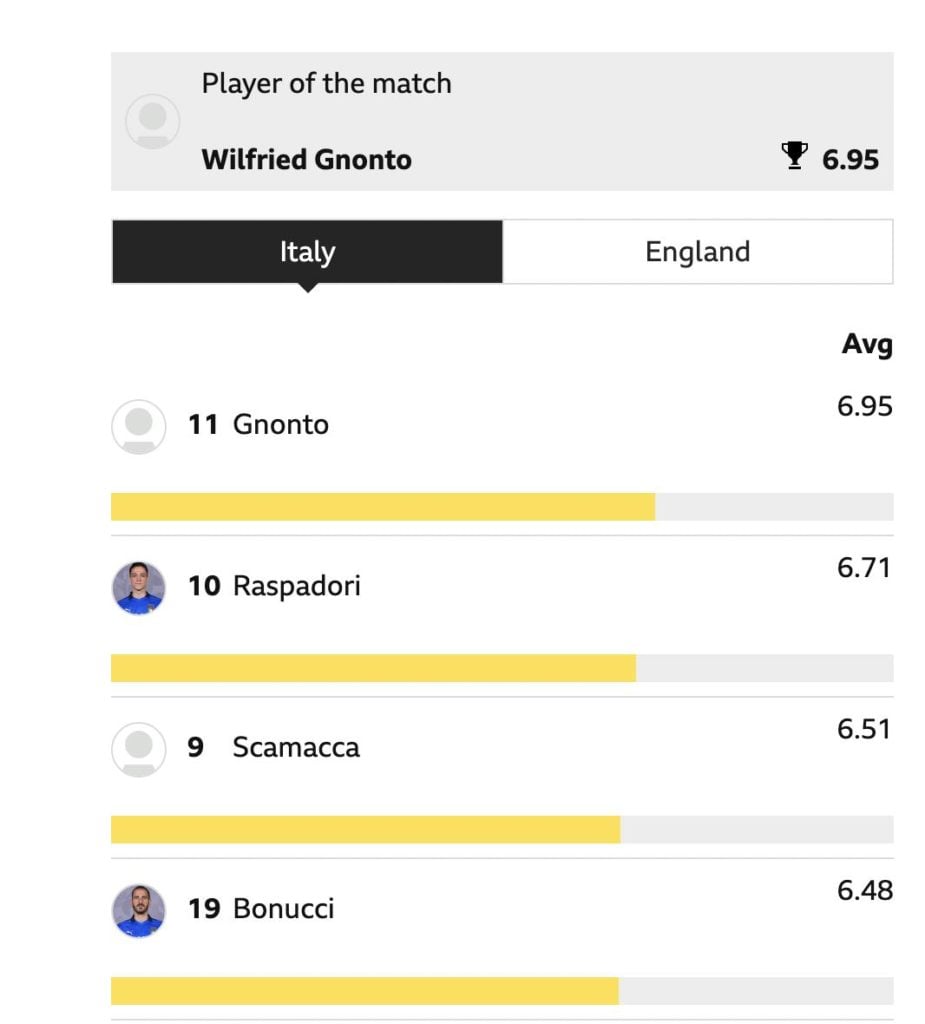Switch to the England tab
Image resolution: width=925 pixels, height=1024 pixels.
tap(698, 251)
